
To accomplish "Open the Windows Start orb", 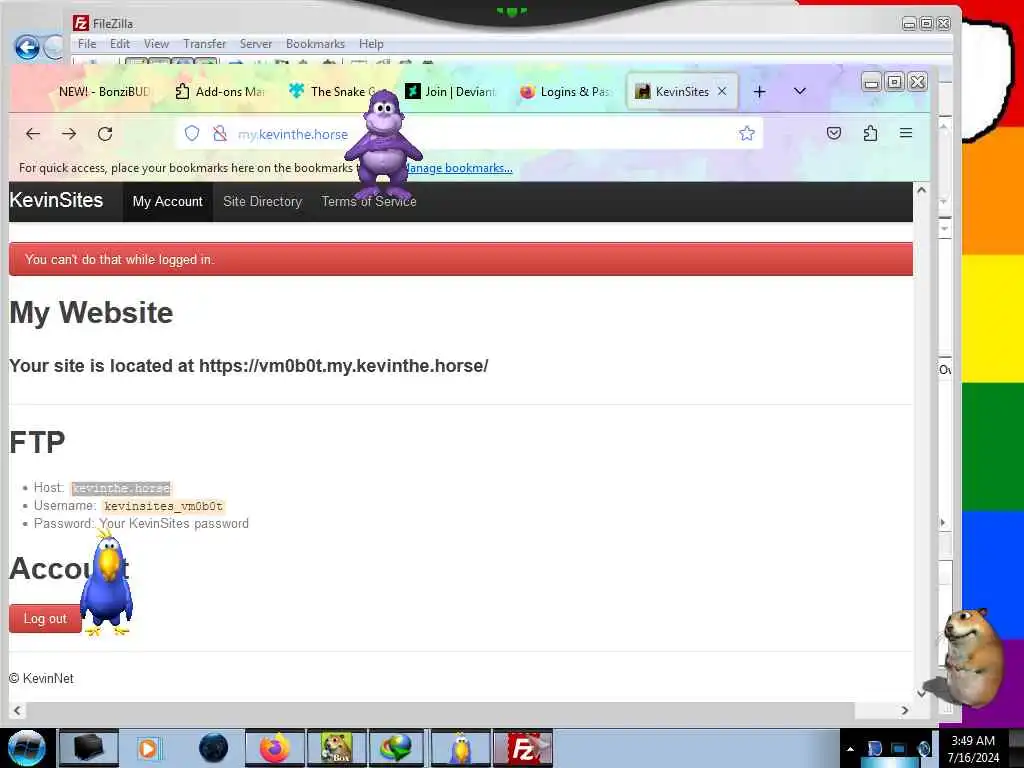I will click(x=27, y=748).
